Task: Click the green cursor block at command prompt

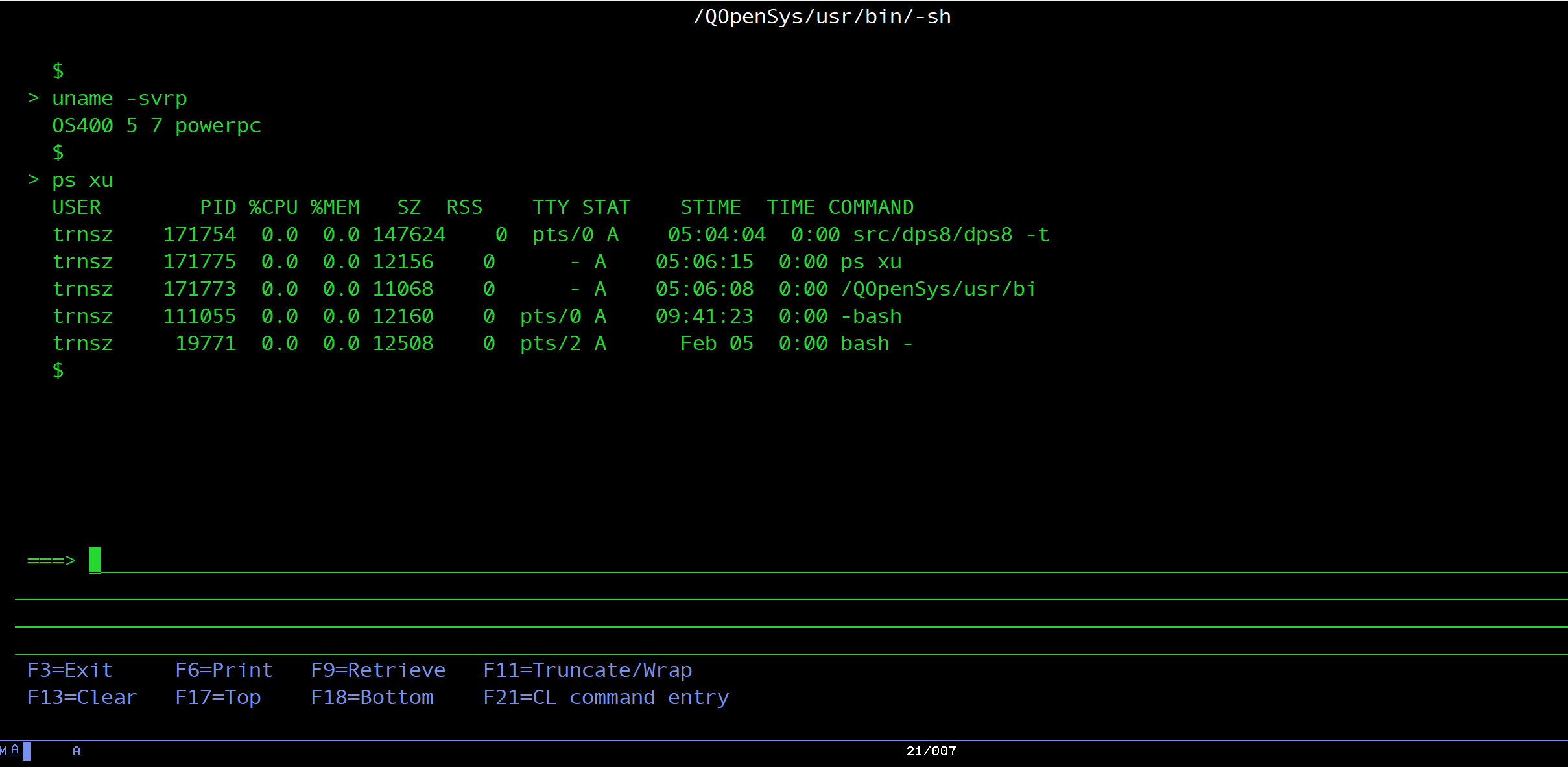Action: tap(95, 560)
